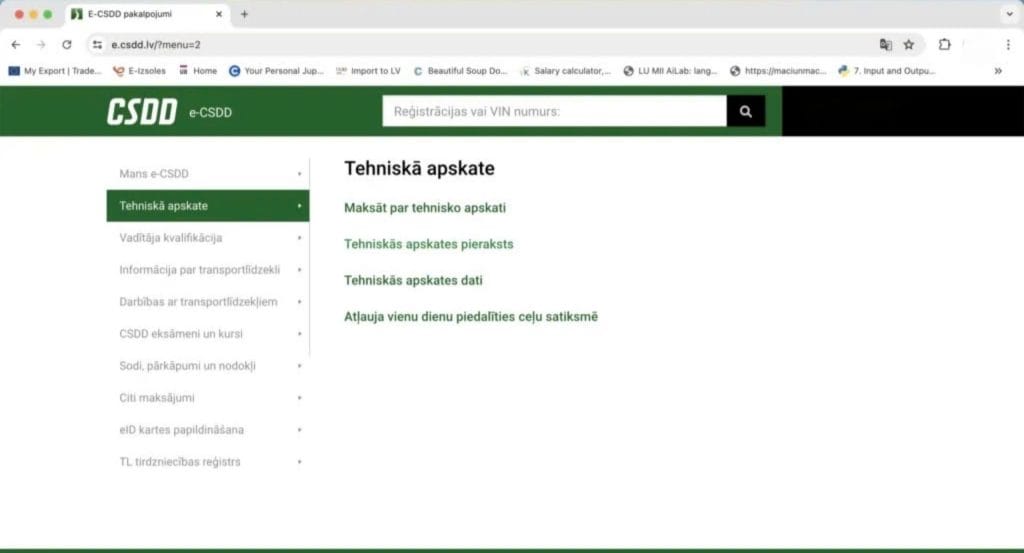Open new tab with plus icon
The image size is (1024, 553).
(x=244, y=14)
